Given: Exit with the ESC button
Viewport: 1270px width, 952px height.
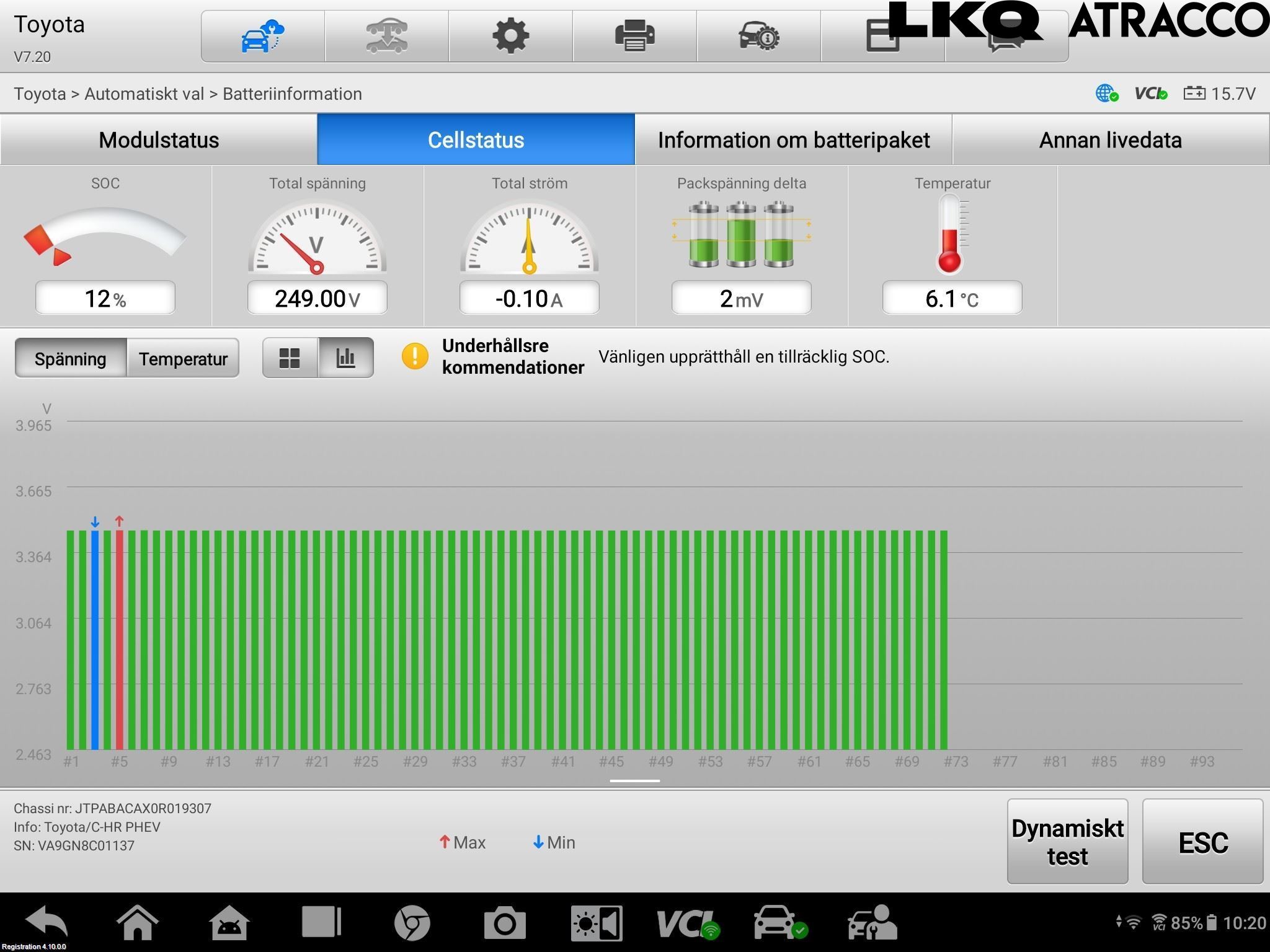Looking at the screenshot, I should coord(1202,841).
